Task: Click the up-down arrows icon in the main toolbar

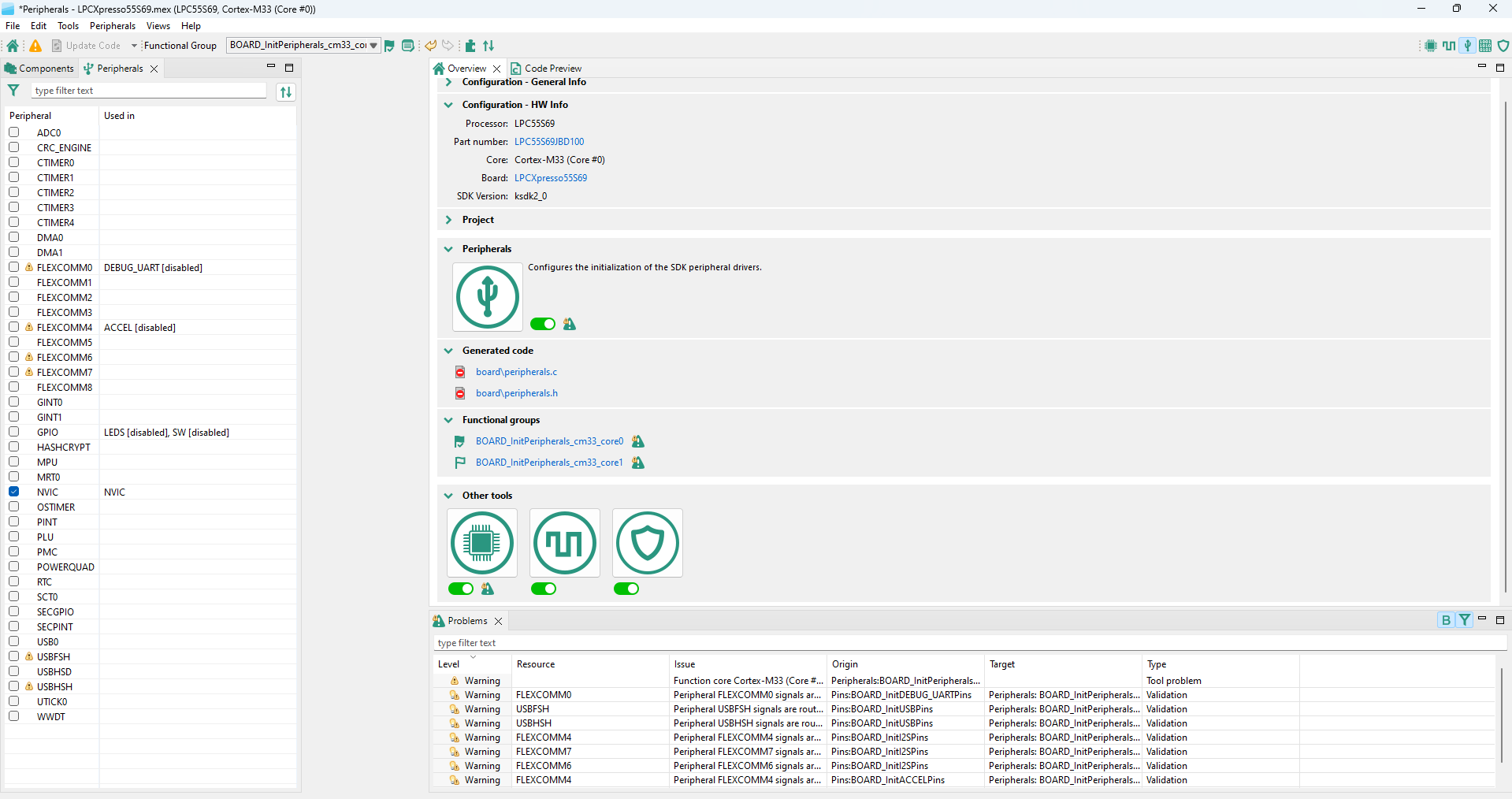Action: pos(489,46)
